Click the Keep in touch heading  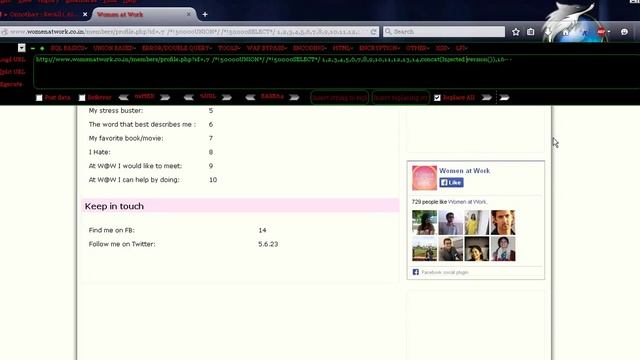tap(114, 206)
